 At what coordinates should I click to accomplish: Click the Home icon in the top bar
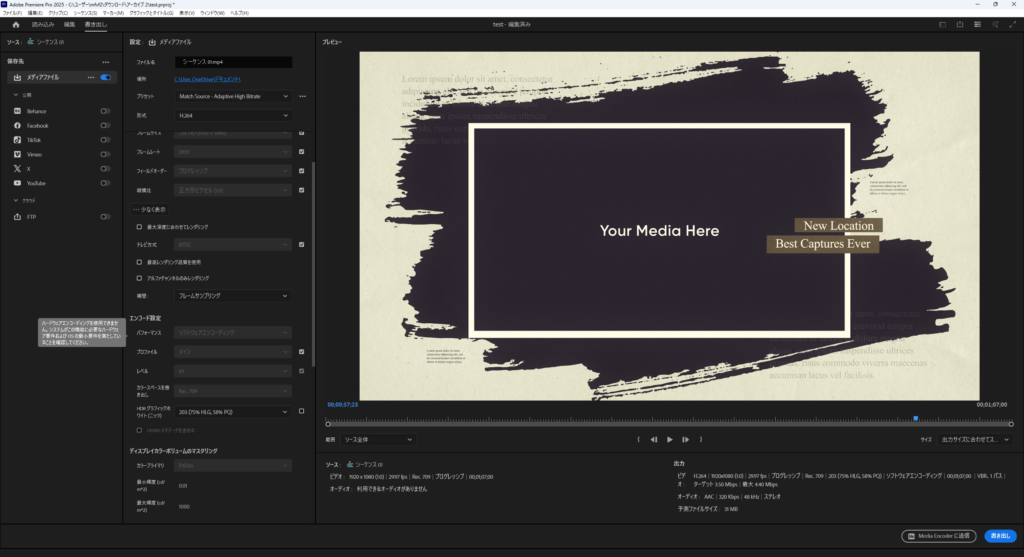point(16,23)
